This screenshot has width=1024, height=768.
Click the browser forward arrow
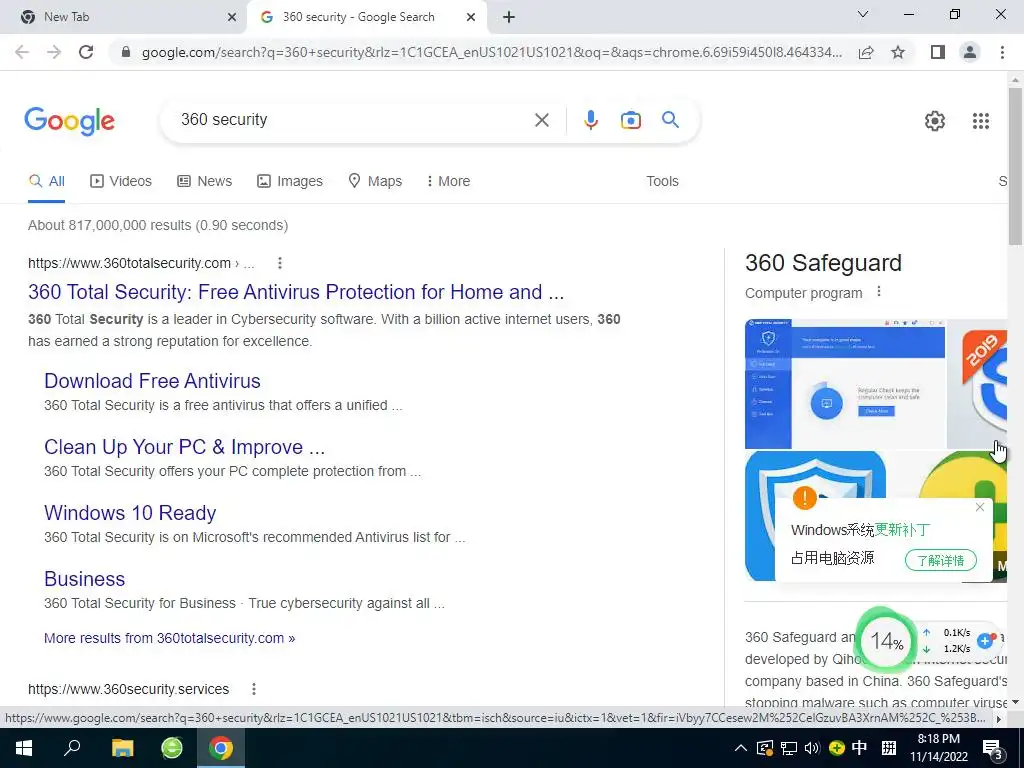pos(54,52)
